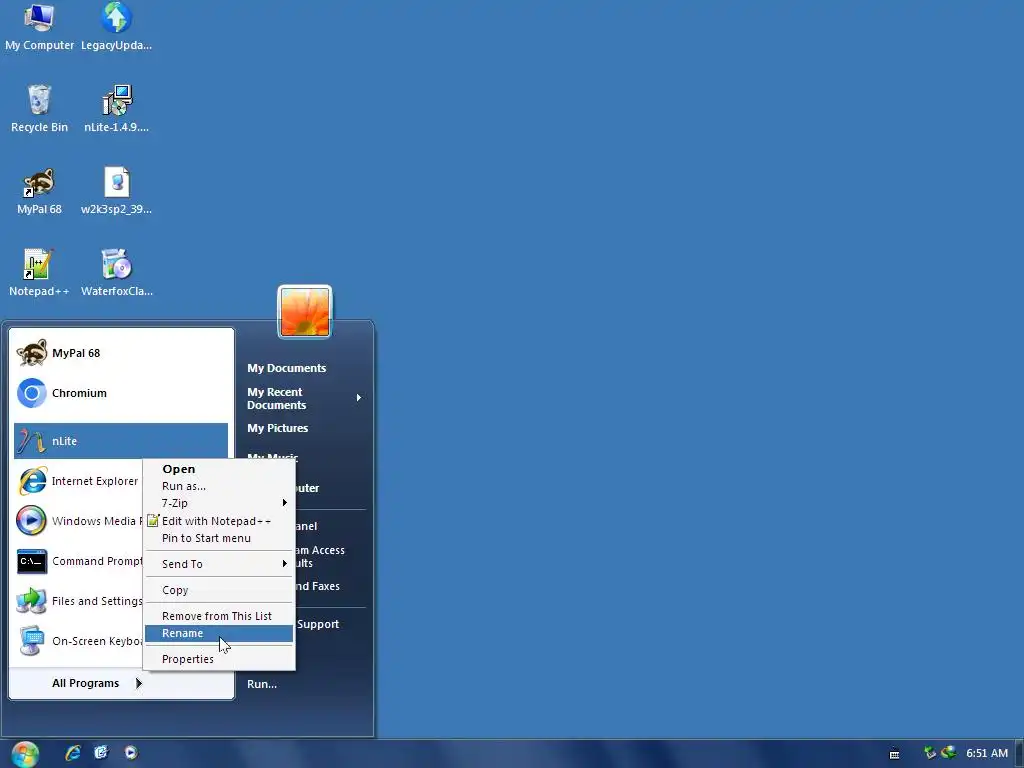Screen dimensions: 1024x768
Task: Click the Show Desktop Quick Launch icon
Action: point(101,753)
